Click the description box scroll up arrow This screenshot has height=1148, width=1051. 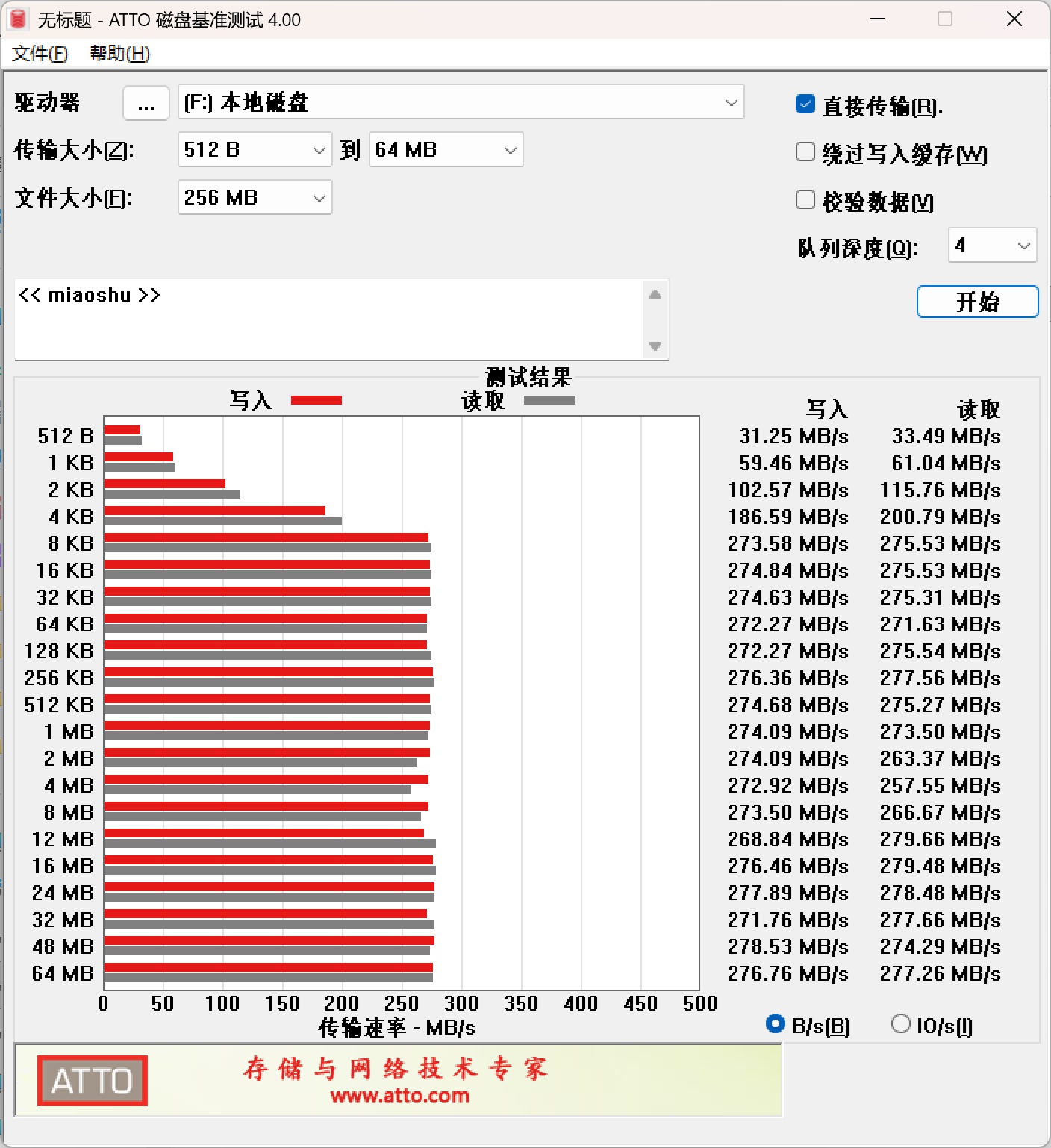pyautogui.click(x=655, y=294)
